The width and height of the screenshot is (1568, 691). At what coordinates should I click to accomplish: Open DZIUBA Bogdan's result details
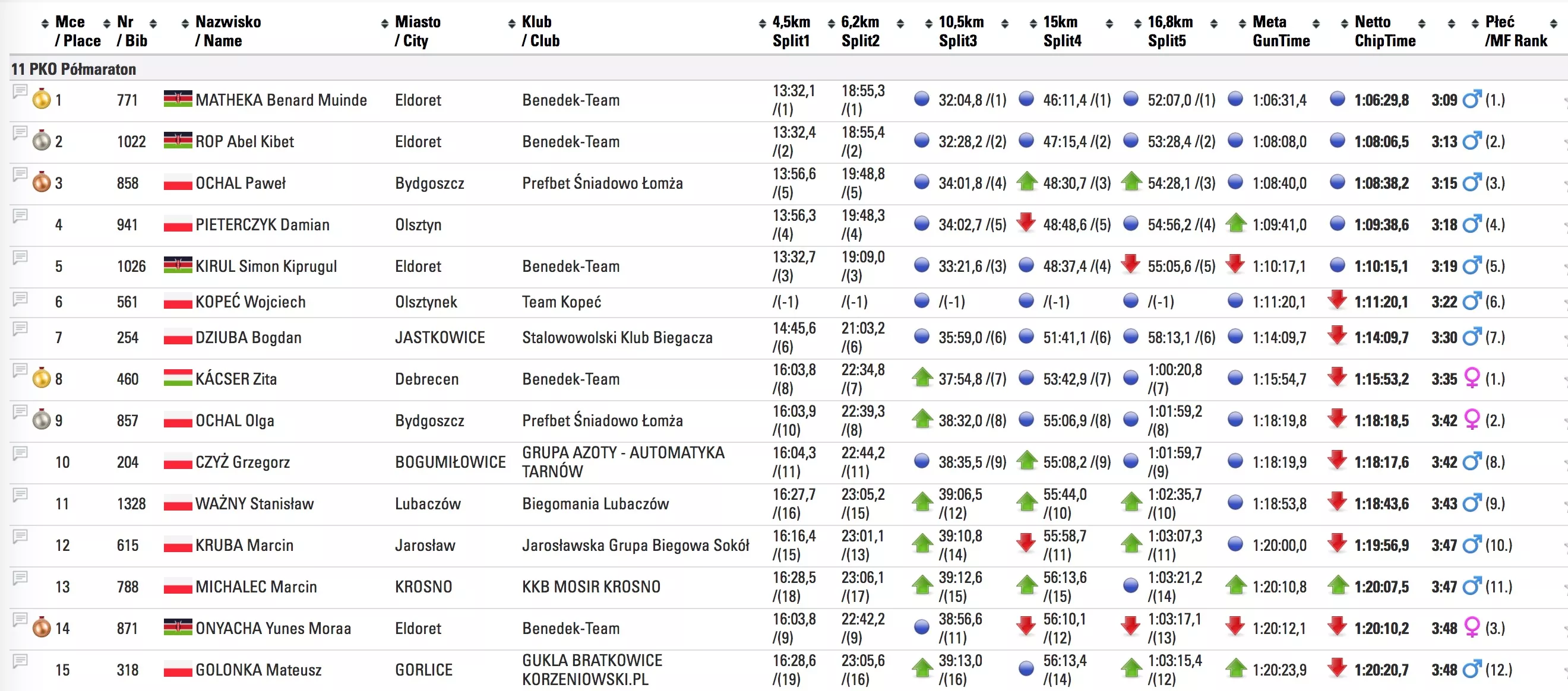pyautogui.click(x=248, y=338)
